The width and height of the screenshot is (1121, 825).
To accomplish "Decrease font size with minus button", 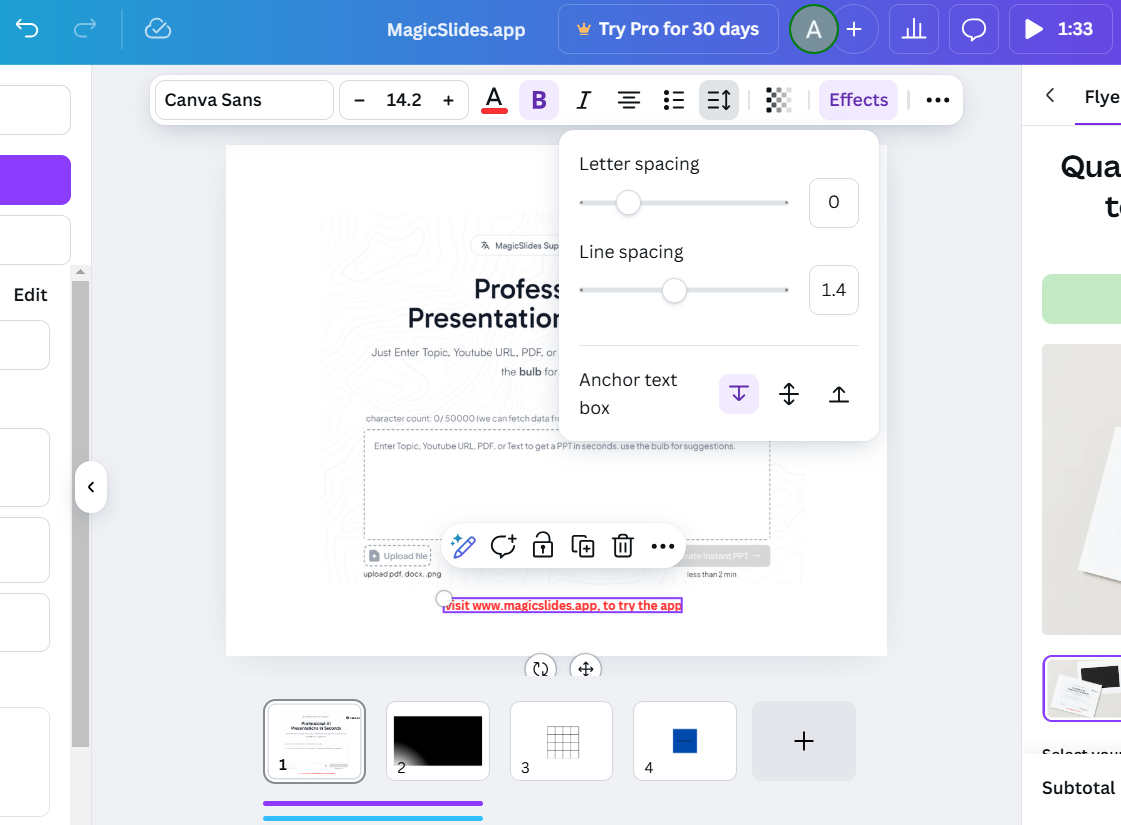I will coord(360,100).
